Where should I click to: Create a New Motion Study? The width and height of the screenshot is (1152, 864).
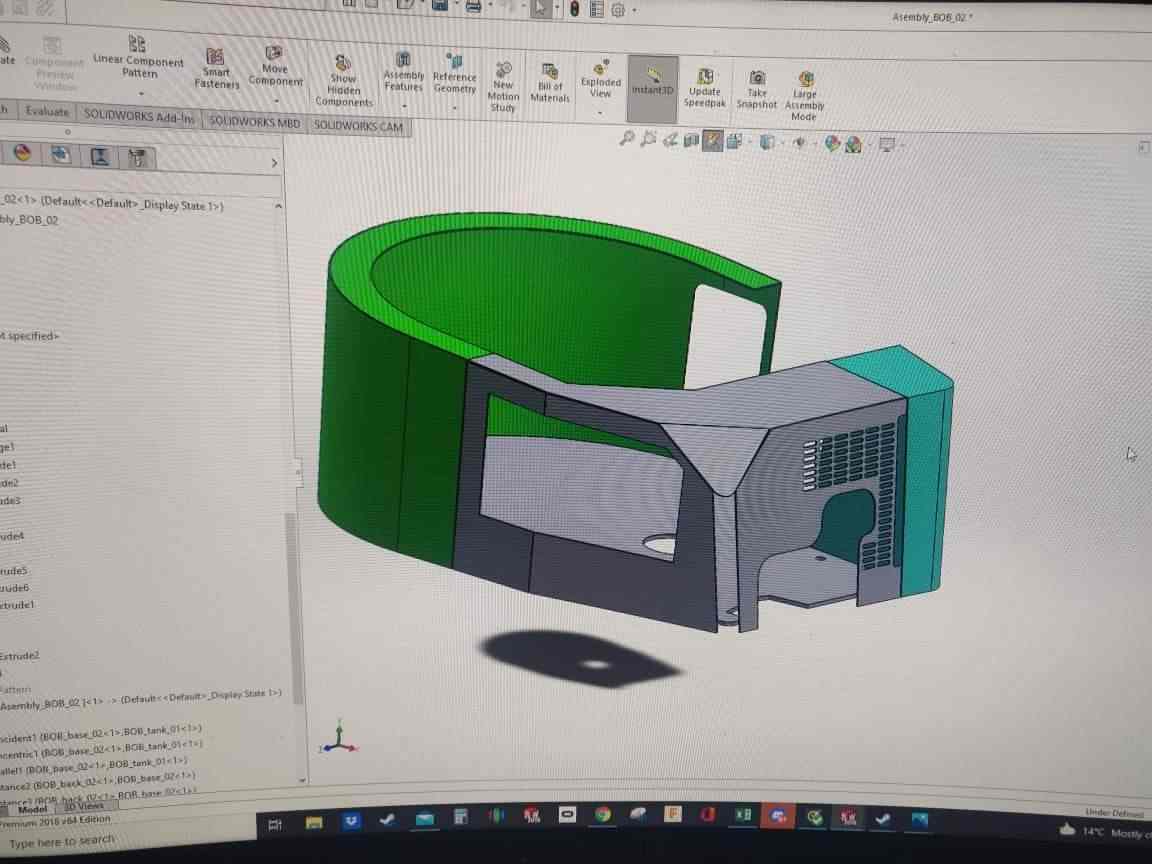(503, 85)
